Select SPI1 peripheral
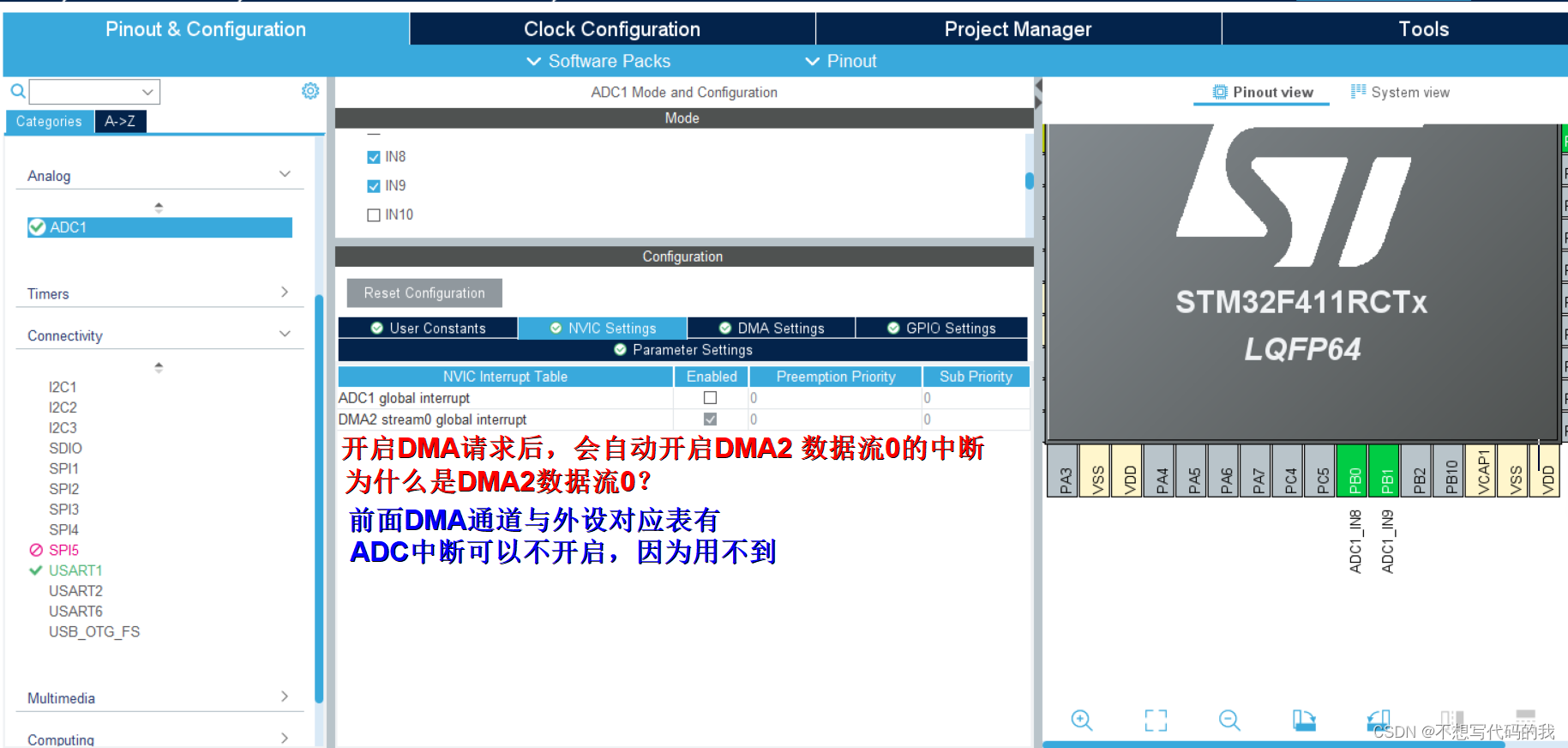This screenshot has width=1568, height=748. coord(63,469)
